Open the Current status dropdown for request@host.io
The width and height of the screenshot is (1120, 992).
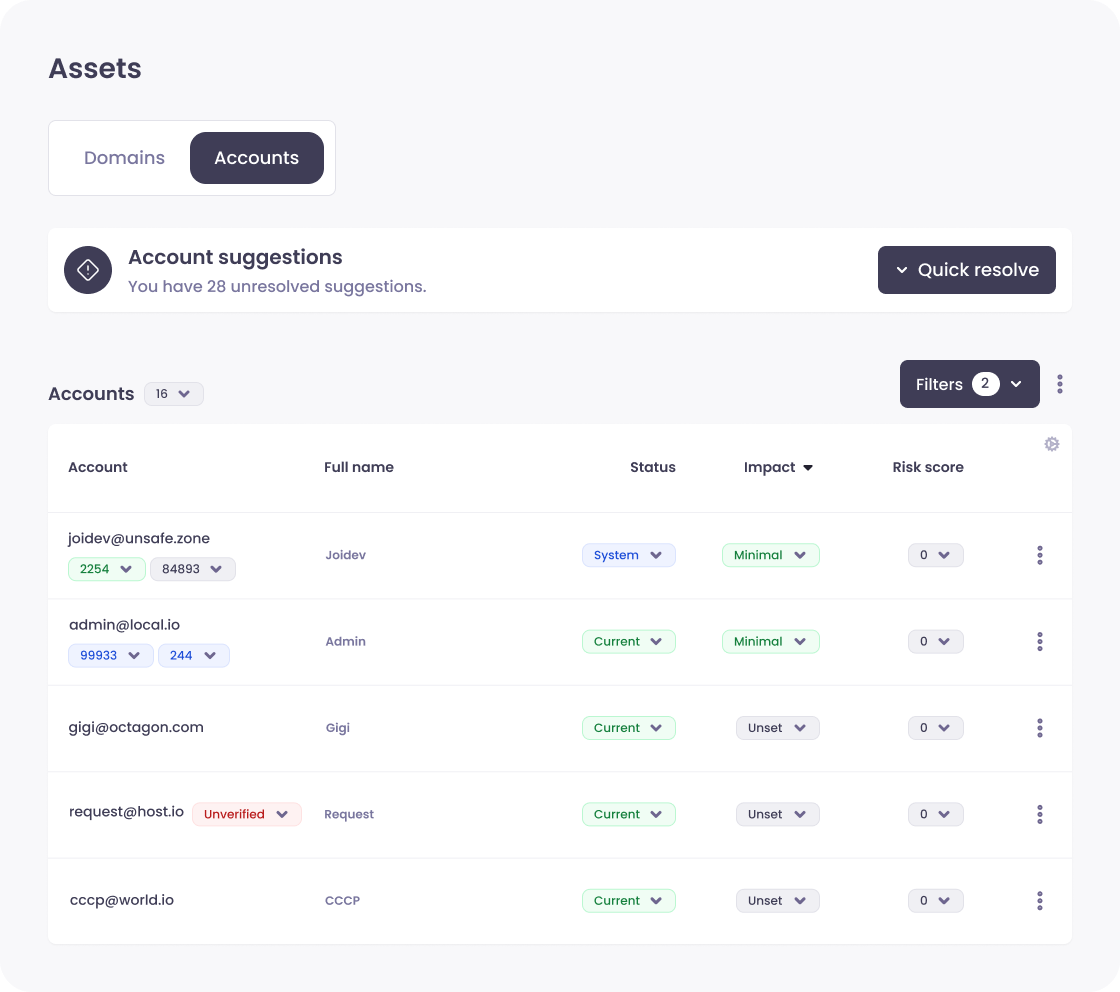coord(629,814)
